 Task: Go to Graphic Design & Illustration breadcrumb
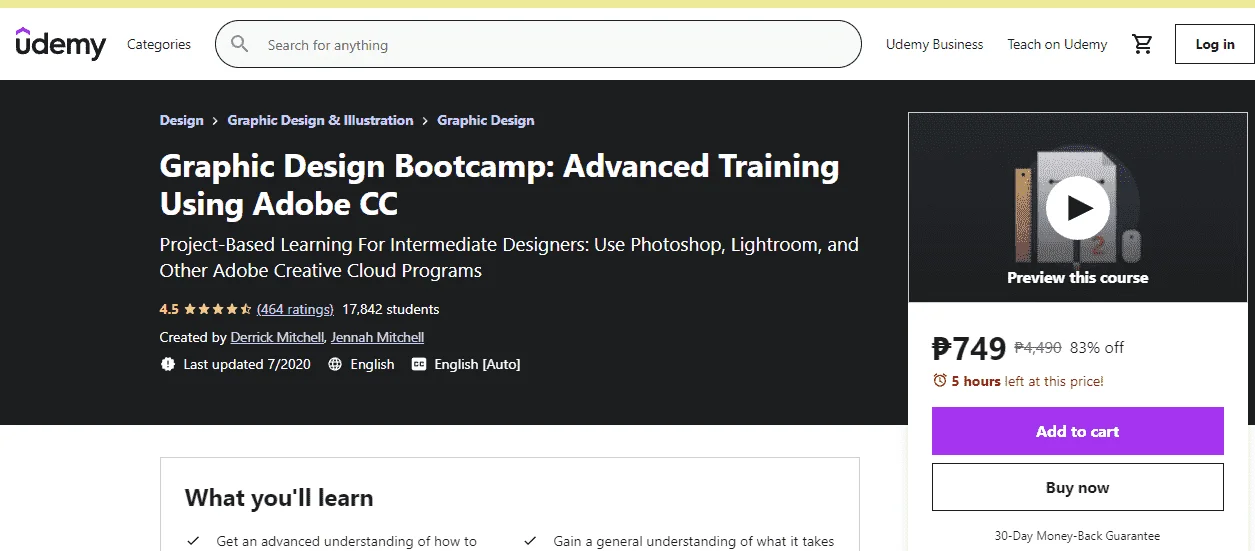(320, 120)
